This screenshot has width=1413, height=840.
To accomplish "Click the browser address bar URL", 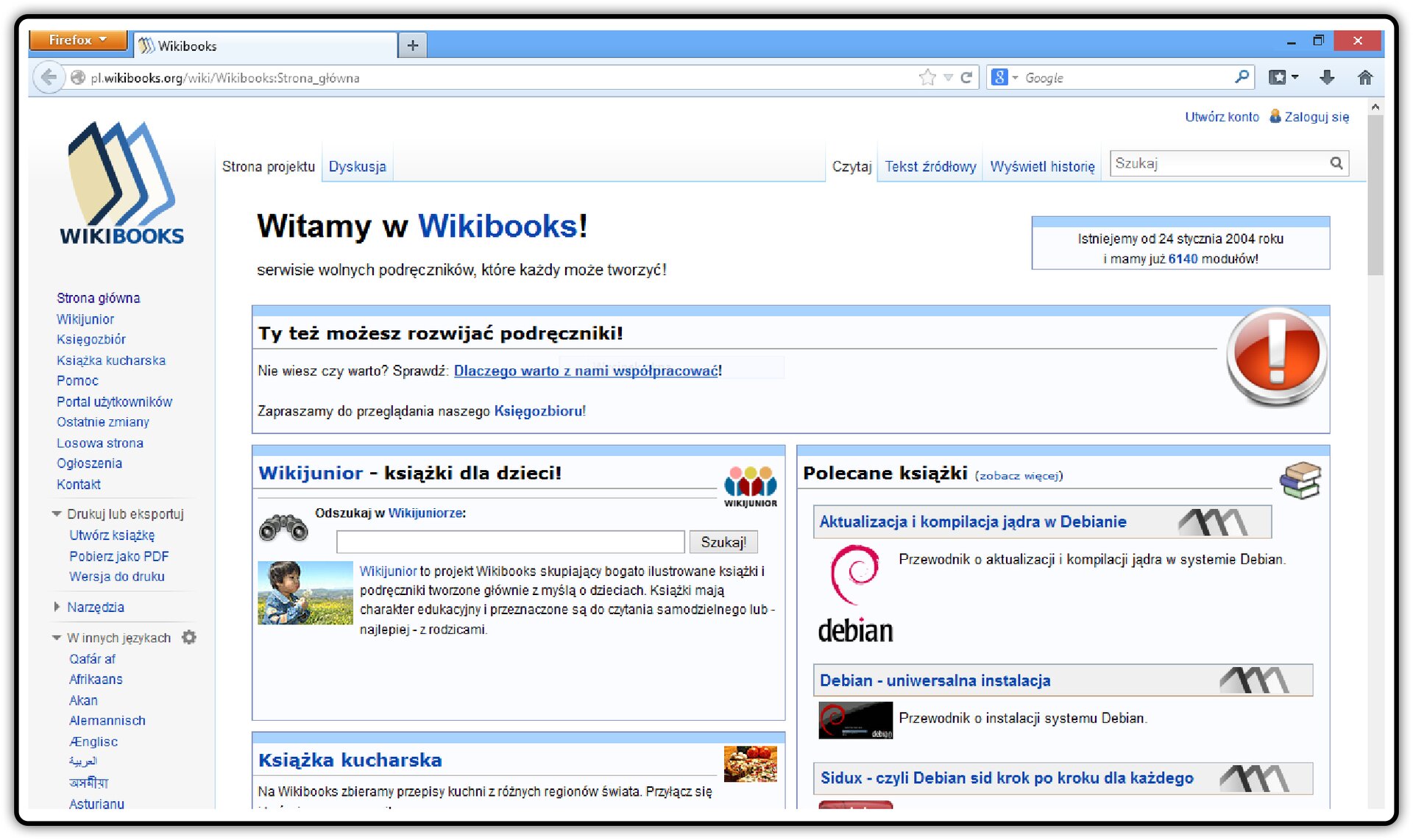I will 225,77.
